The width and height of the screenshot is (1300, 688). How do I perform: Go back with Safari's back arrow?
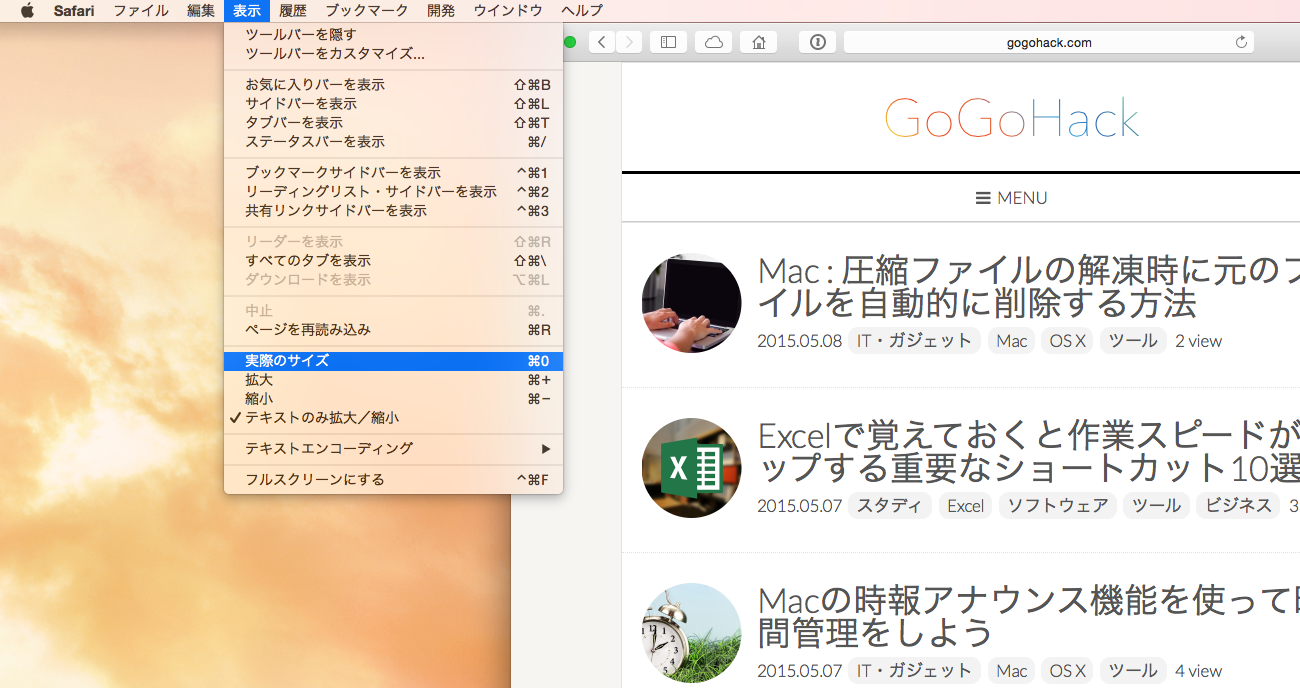602,42
